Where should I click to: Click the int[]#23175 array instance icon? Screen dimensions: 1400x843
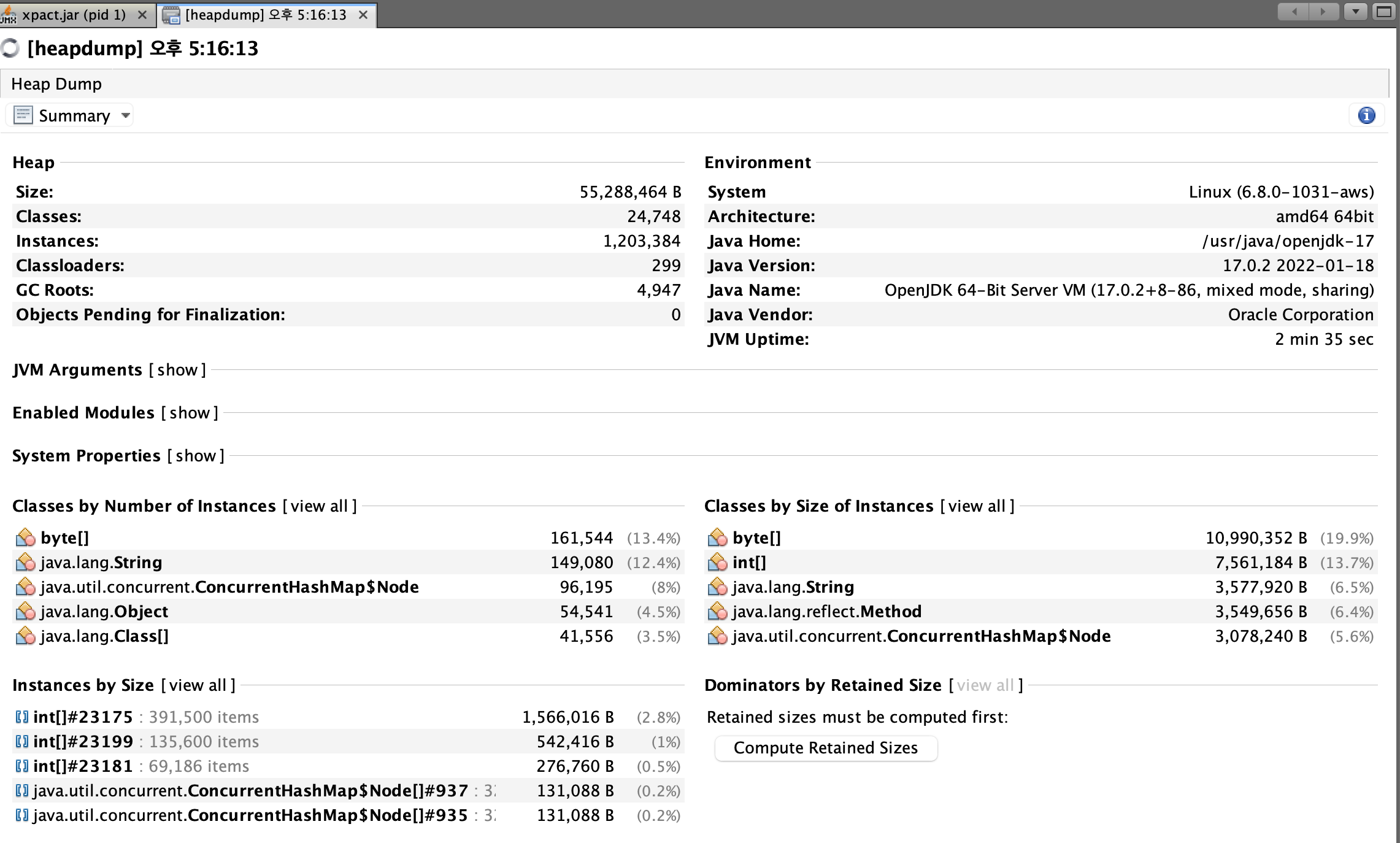coord(22,717)
